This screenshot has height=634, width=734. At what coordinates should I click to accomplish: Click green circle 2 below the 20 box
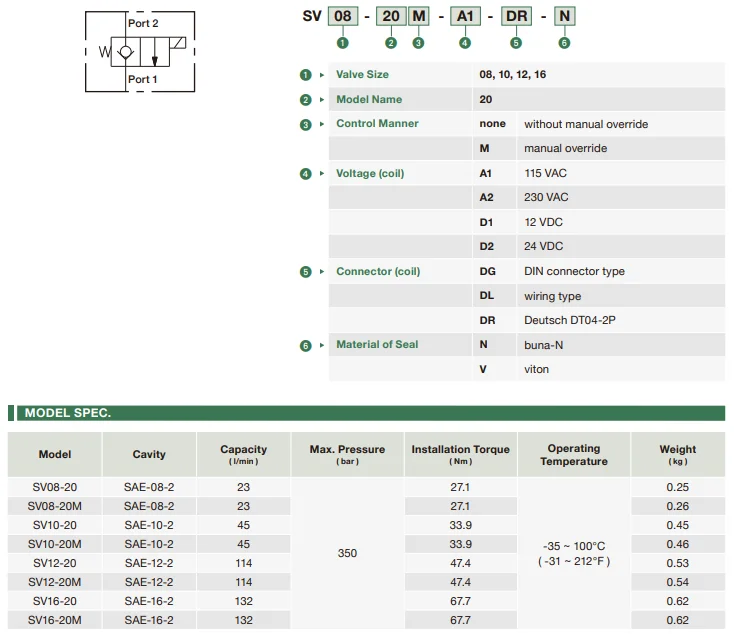pyautogui.click(x=391, y=43)
